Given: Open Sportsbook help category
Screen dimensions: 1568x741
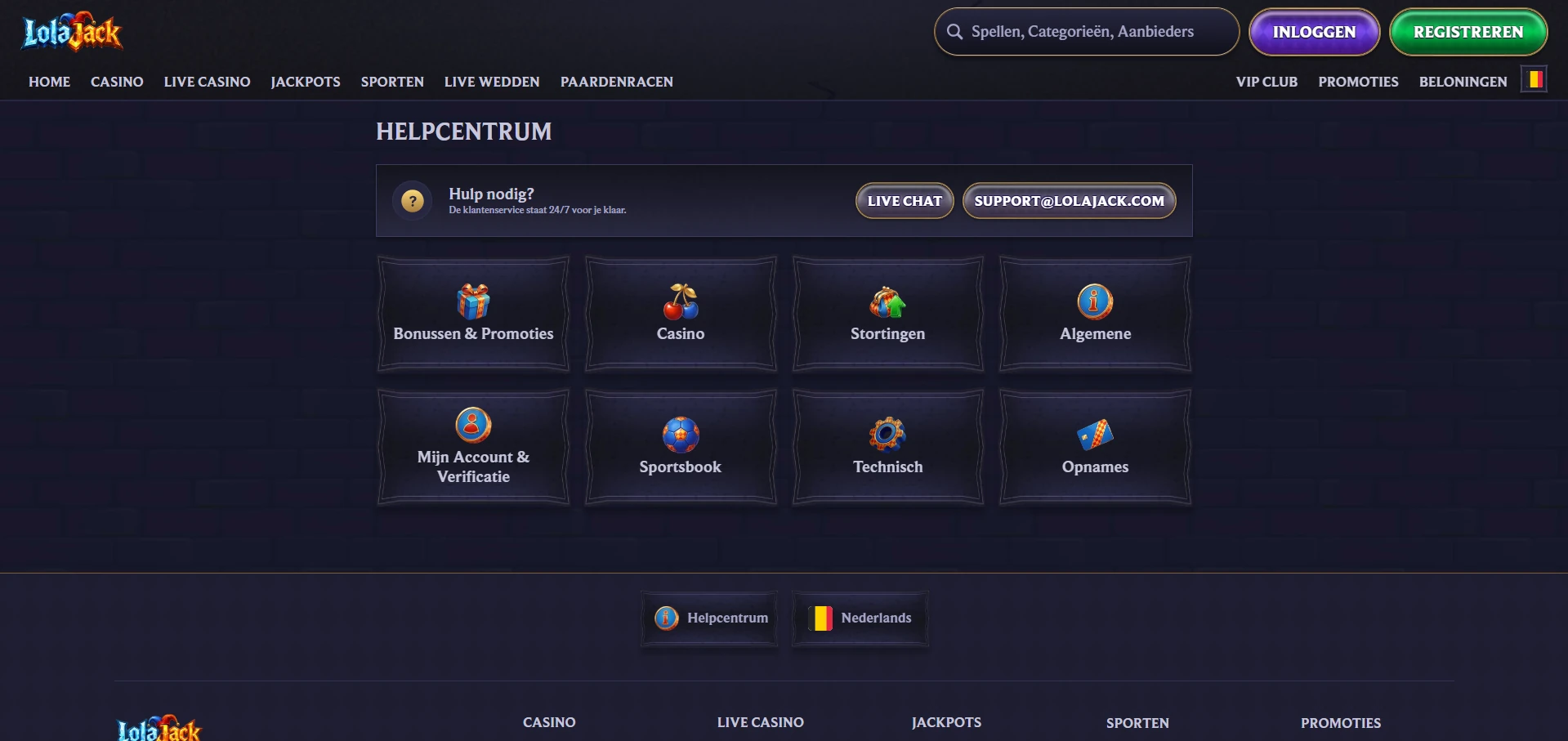Looking at the screenshot, I should coord(681,447).
